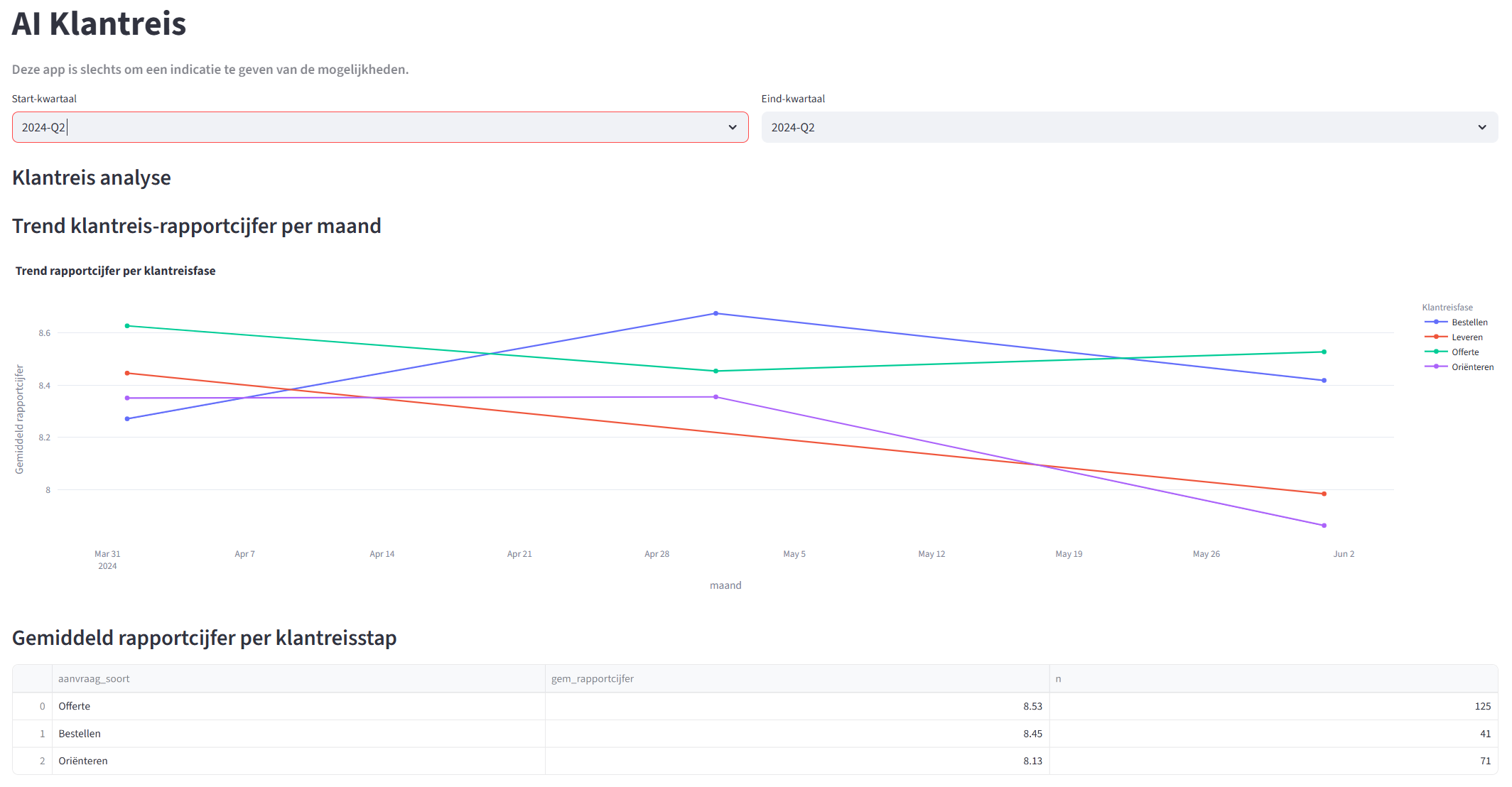The width and height of the screenshot is (1512, 787).
Task: Click the blue Bestellen last data point
Action: (x=1324, y=381)
